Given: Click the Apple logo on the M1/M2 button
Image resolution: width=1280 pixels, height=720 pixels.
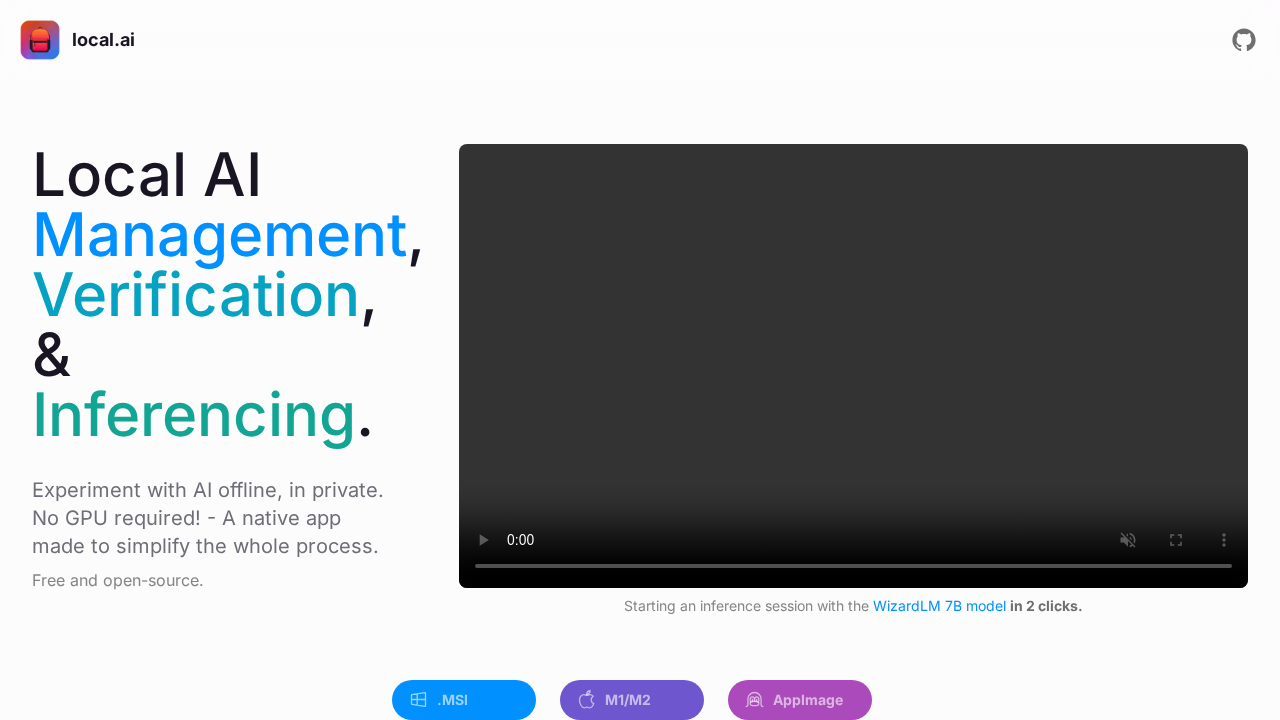Looking at the screenshot, I should click(x=587, y=700).
